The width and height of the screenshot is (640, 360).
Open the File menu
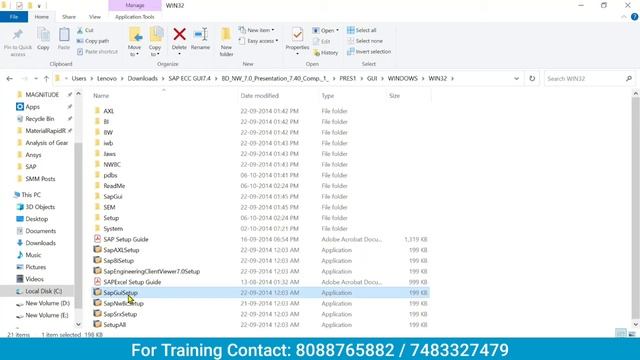14,17
